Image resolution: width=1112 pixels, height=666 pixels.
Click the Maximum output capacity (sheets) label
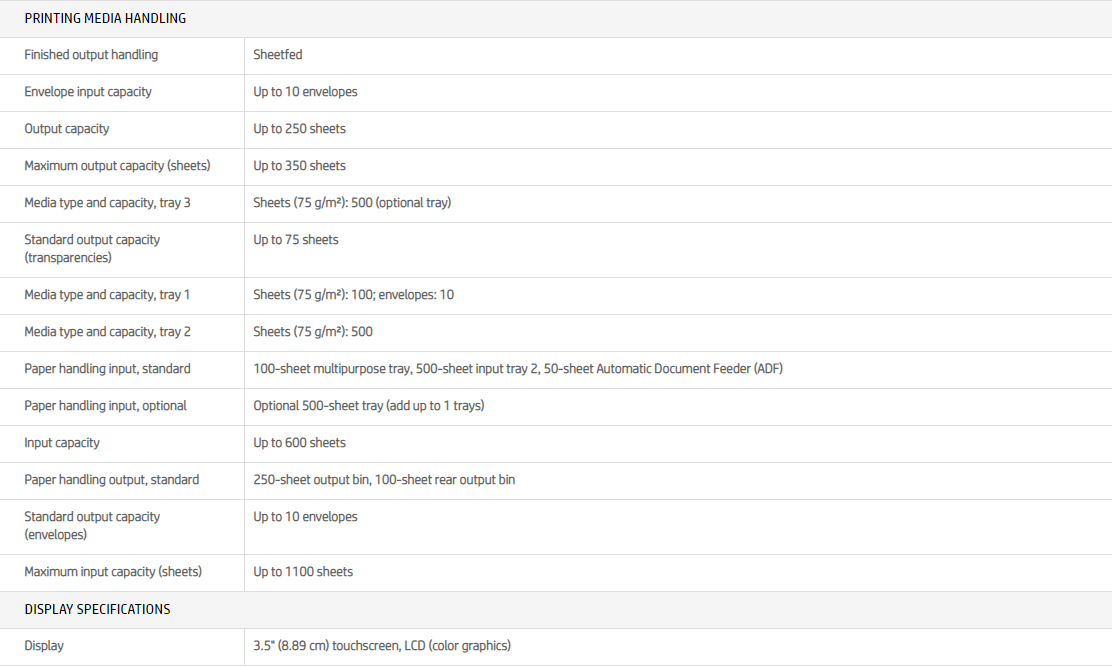(x=117, y=166)
